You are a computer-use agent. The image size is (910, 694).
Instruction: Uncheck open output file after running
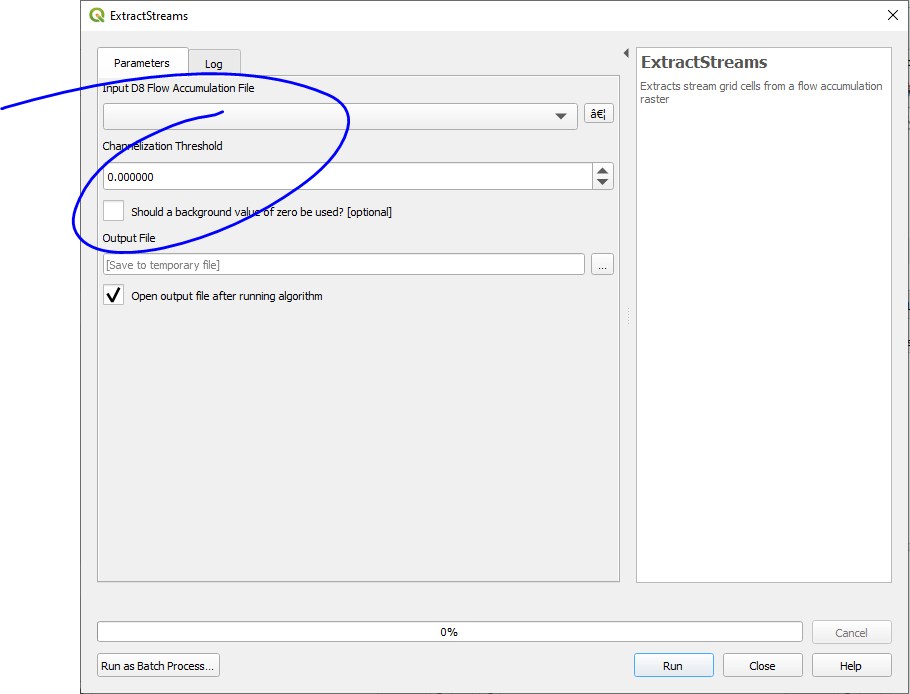pyautogui.click(x=114, y=296)
